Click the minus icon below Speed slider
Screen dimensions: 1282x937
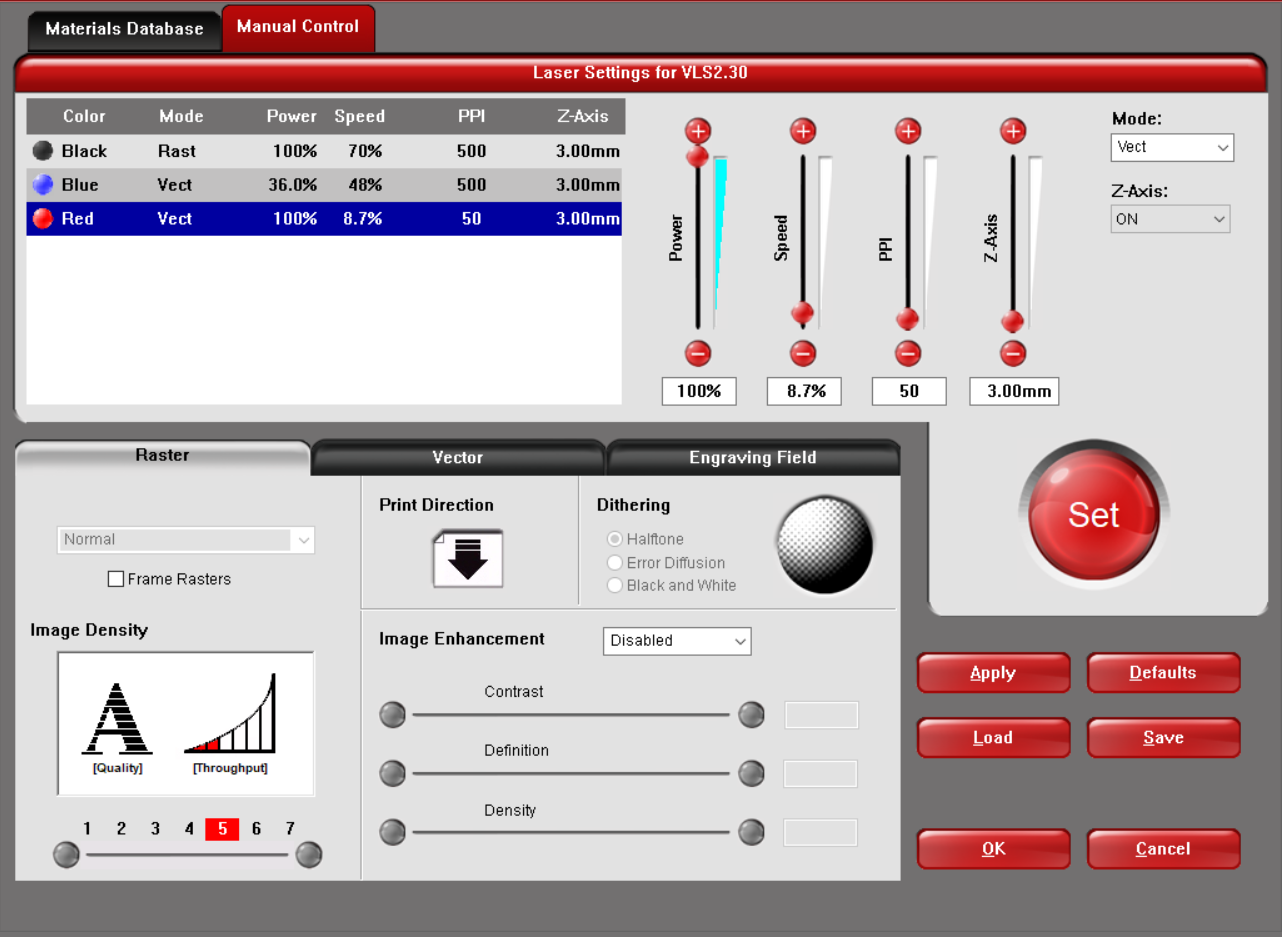(x=803, y=353)
